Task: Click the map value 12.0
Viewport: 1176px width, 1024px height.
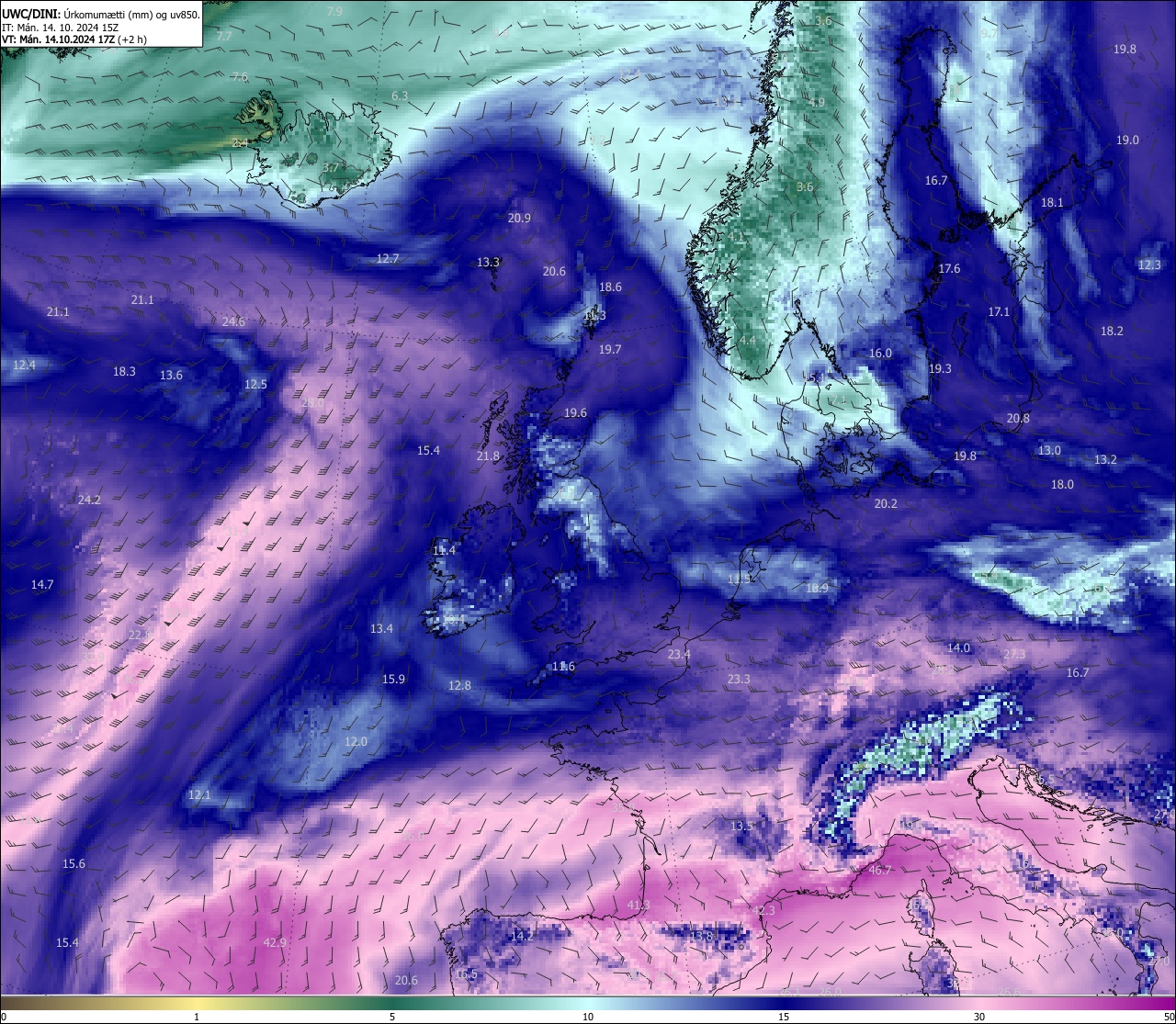Action: point(356,741)
